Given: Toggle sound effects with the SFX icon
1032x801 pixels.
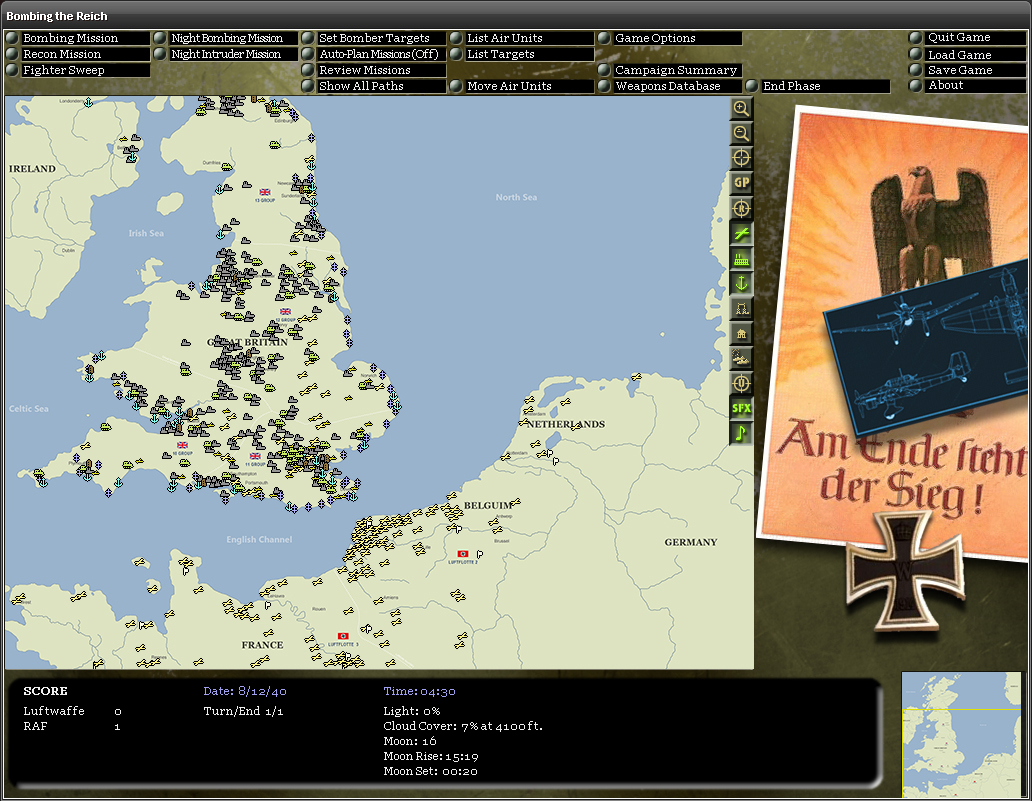Looking at the screenshot, I should 741,409.
